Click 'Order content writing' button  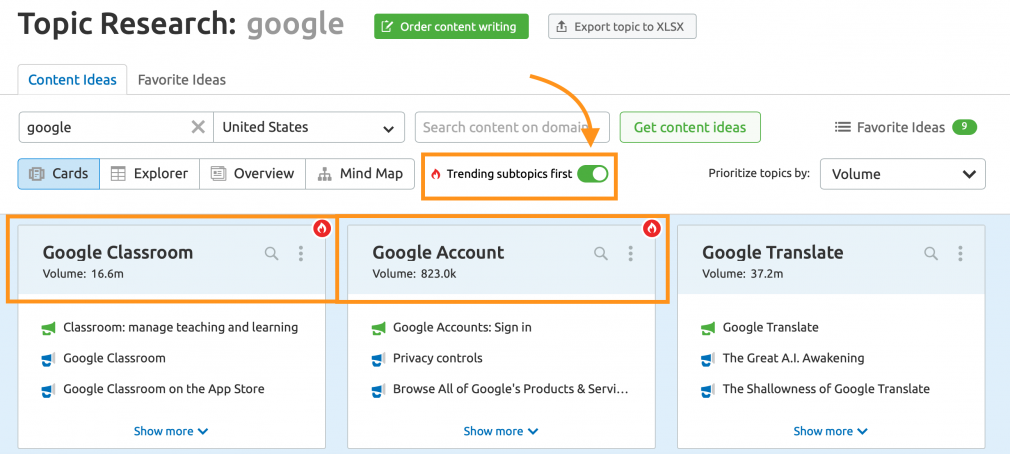click(451, 26)
